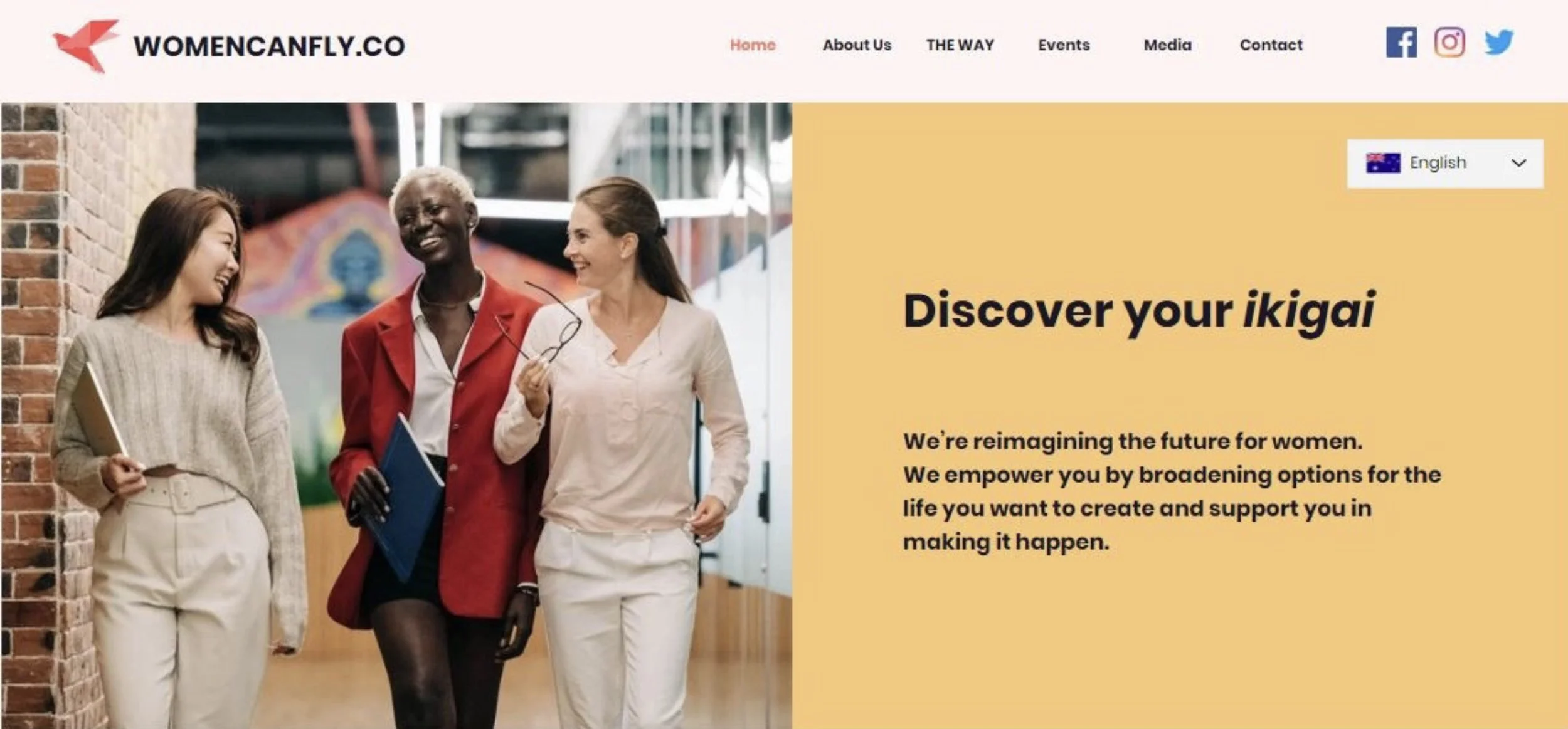This screenshot has height=729, width=1568.
Task: Expand the language chevron arrow
Action: click(1518, 164)
